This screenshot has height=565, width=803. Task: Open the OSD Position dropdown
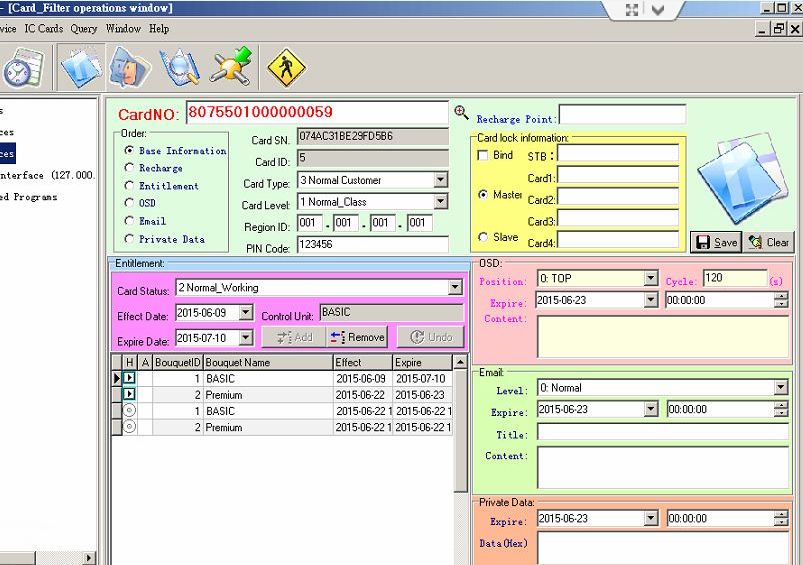(650, 278)
